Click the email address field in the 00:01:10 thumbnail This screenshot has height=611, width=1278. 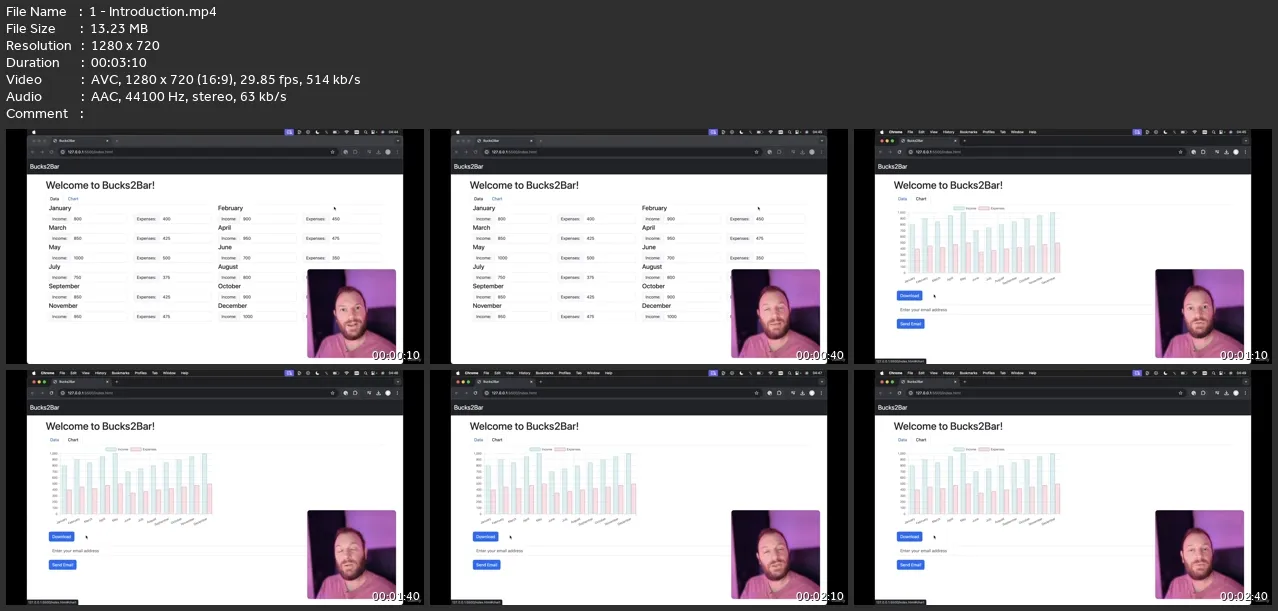click(1025, 310)
